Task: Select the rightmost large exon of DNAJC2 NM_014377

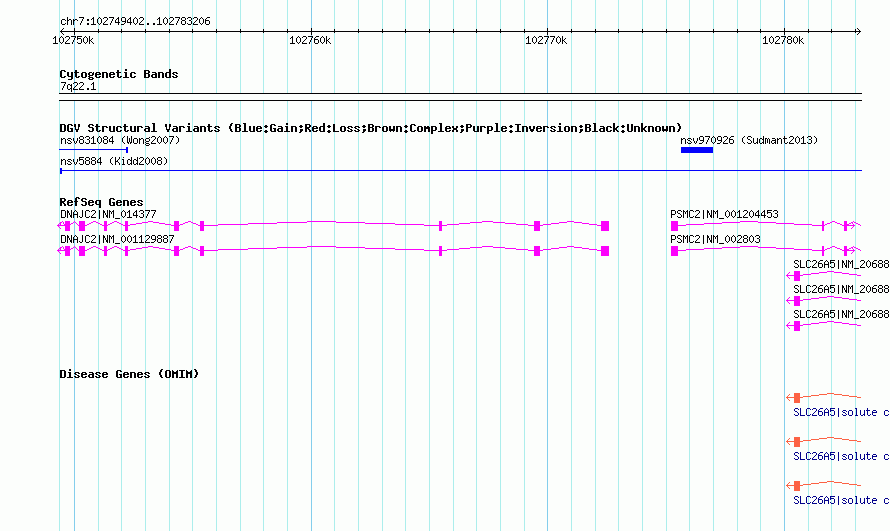Action: pos(605,226)
